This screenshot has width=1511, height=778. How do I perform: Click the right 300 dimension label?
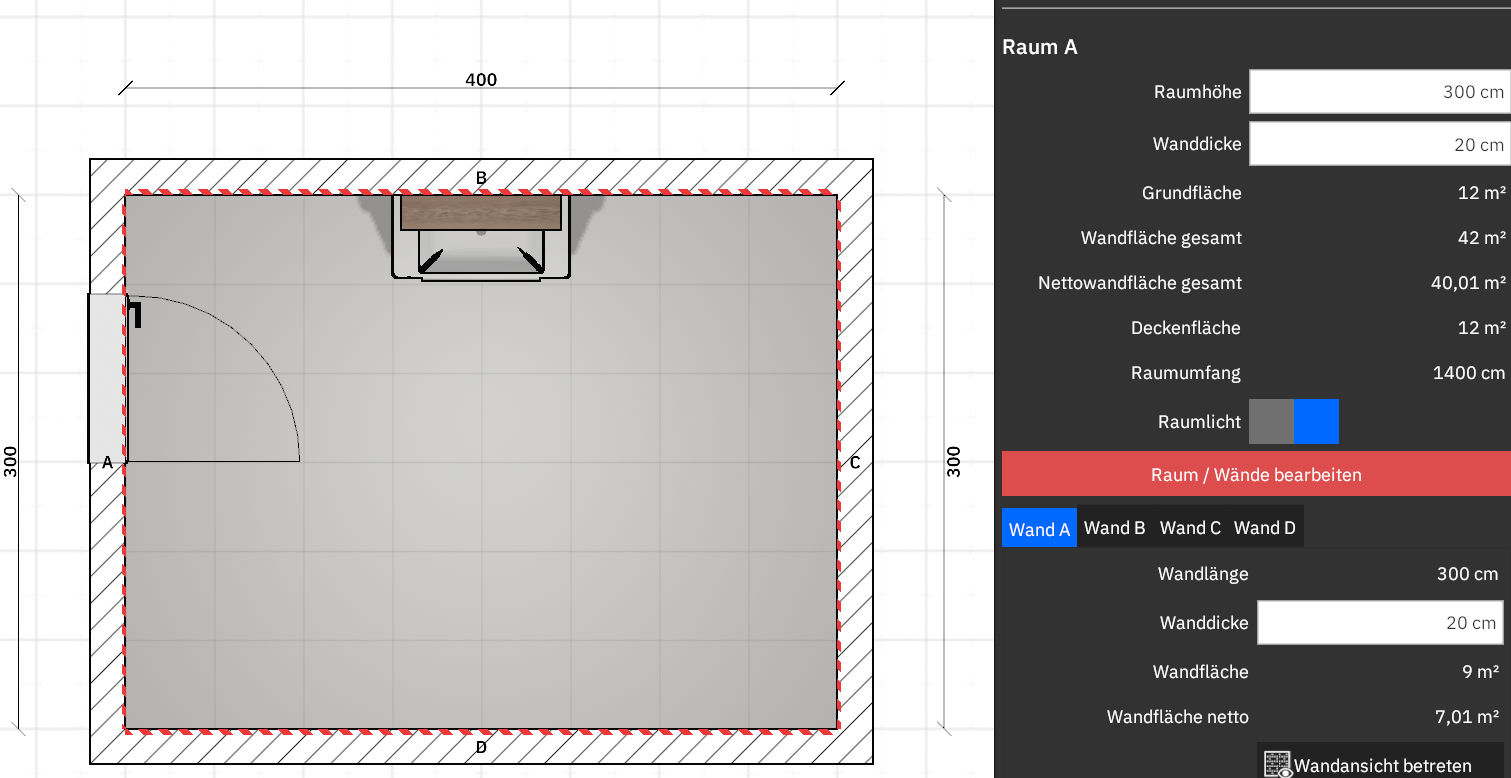(x=953, y=461)
